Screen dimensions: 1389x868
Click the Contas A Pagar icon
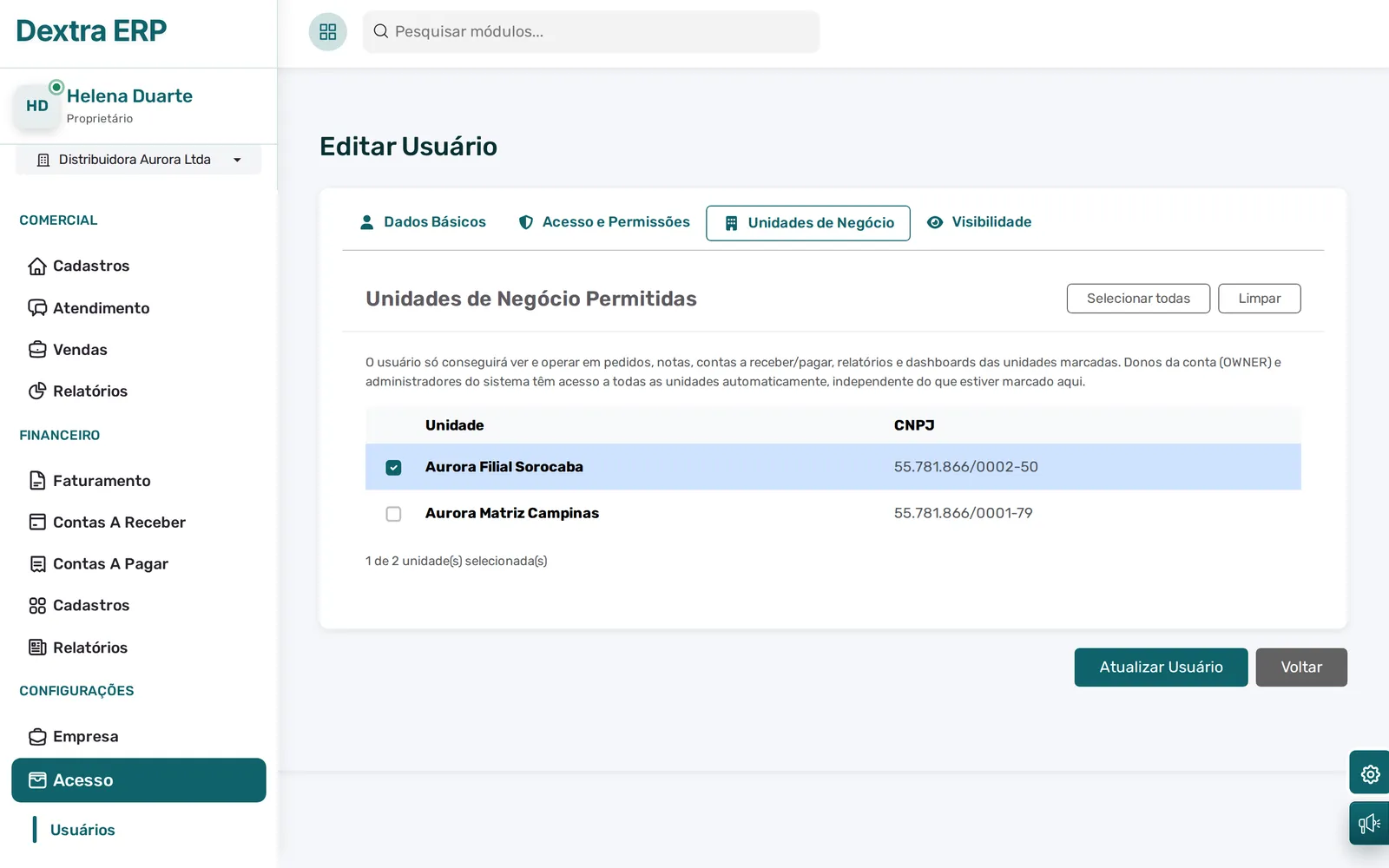[x=37, y=564]
